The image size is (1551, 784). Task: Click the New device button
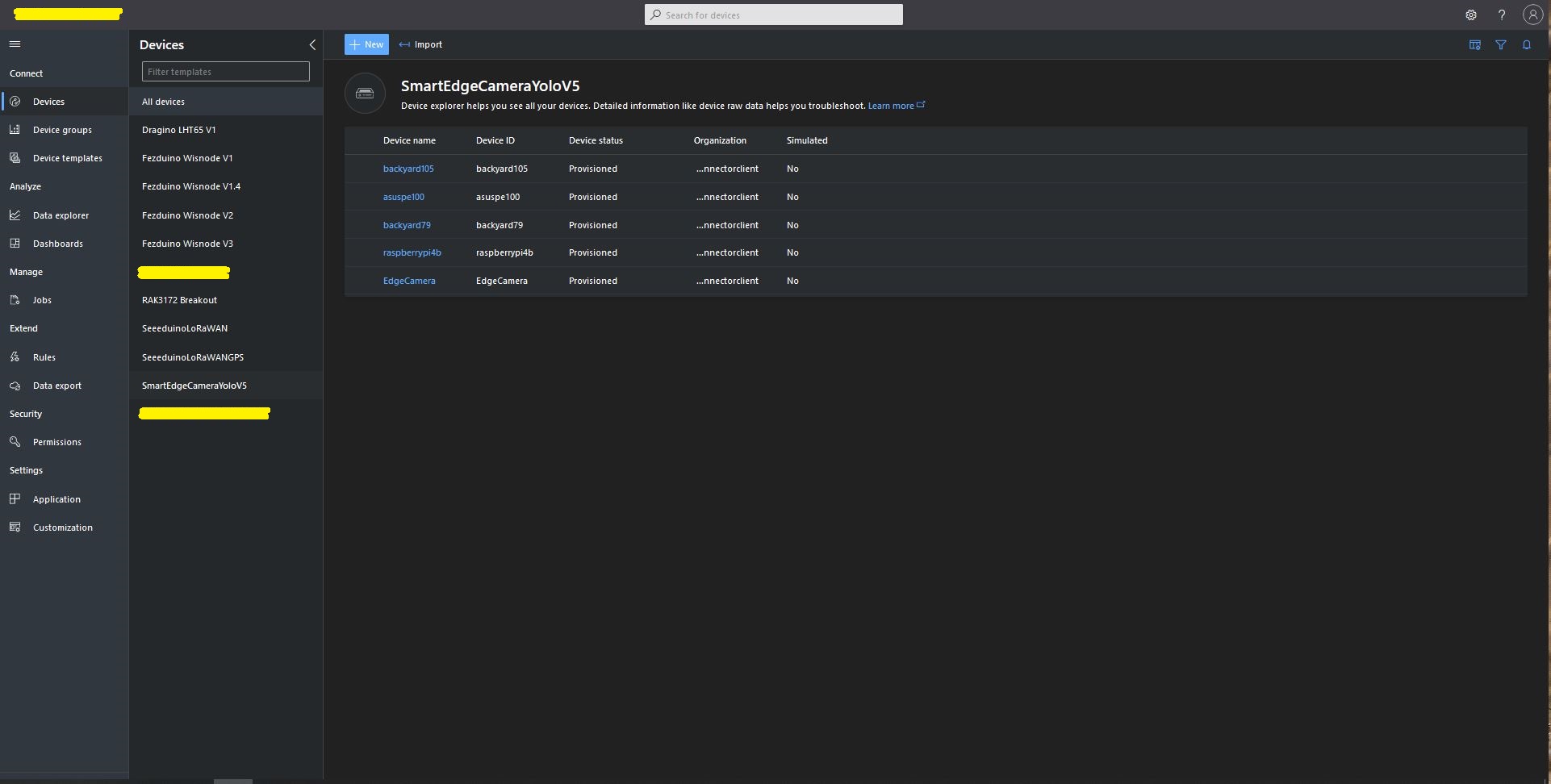tap(366, 45)
